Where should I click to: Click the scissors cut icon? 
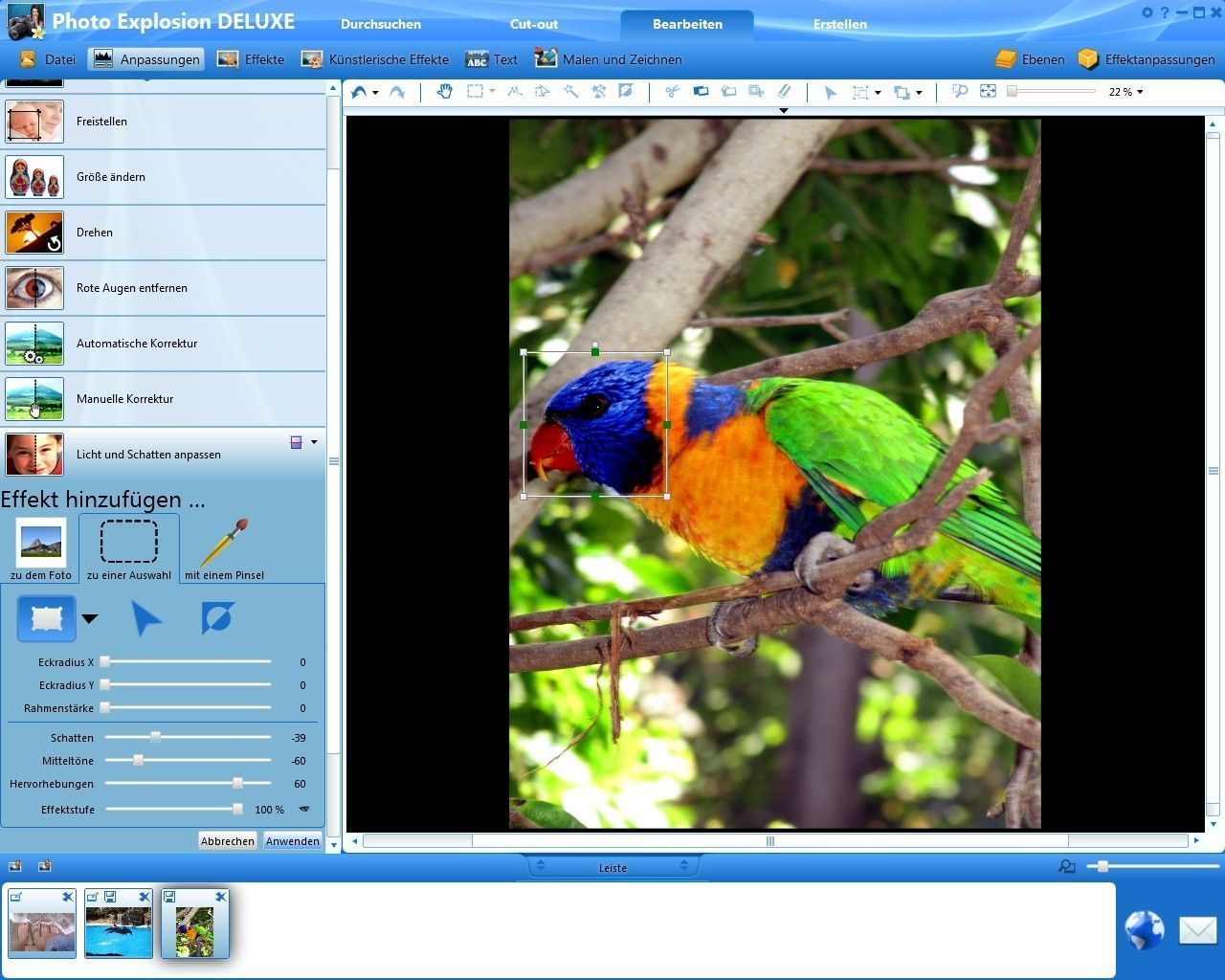(672, 92)
